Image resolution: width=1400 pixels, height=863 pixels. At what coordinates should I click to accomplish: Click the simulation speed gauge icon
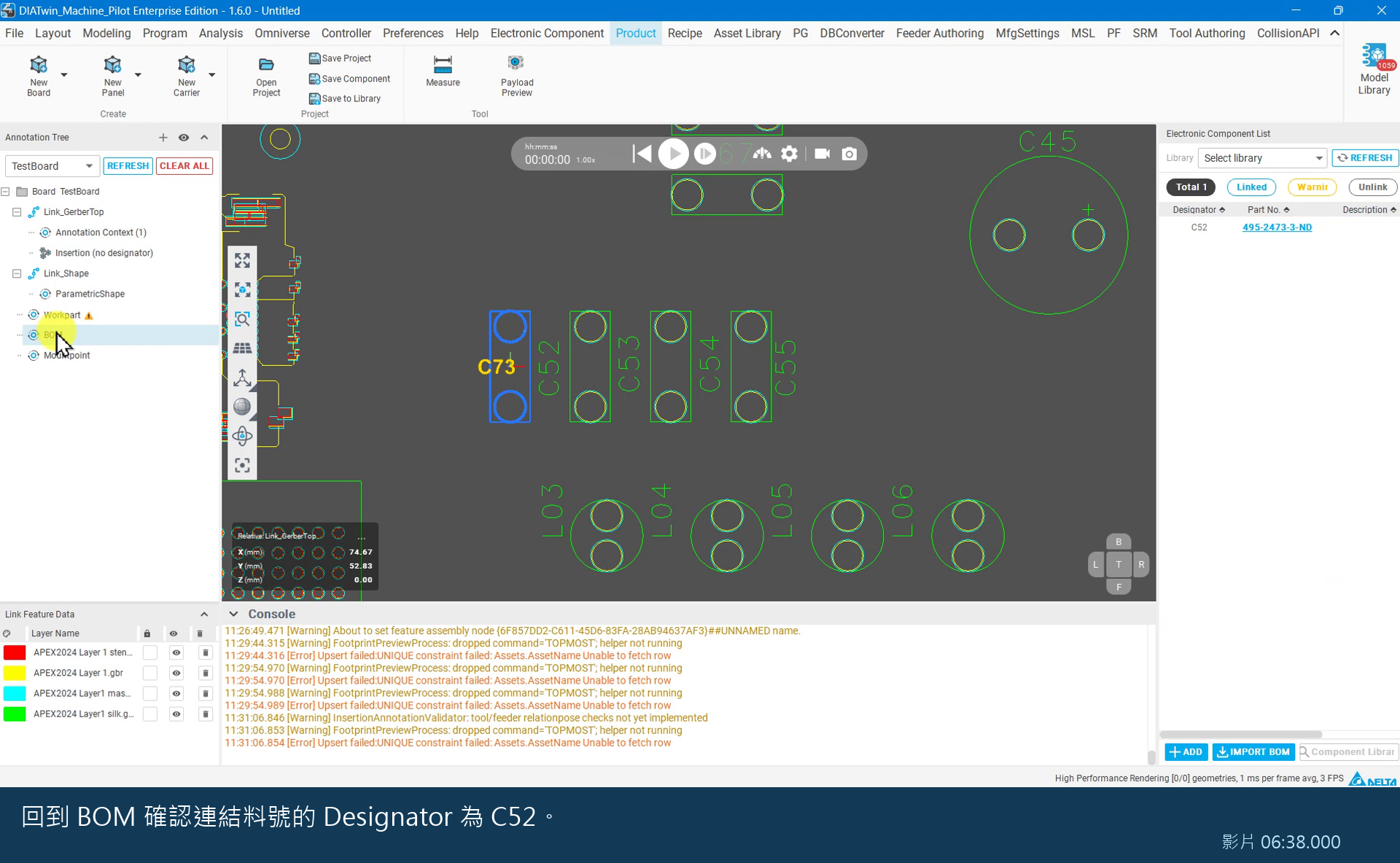762,154
